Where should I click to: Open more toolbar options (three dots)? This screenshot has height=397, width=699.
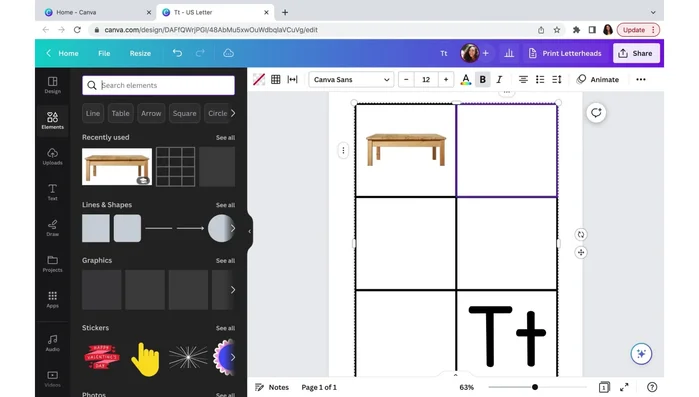641,79
